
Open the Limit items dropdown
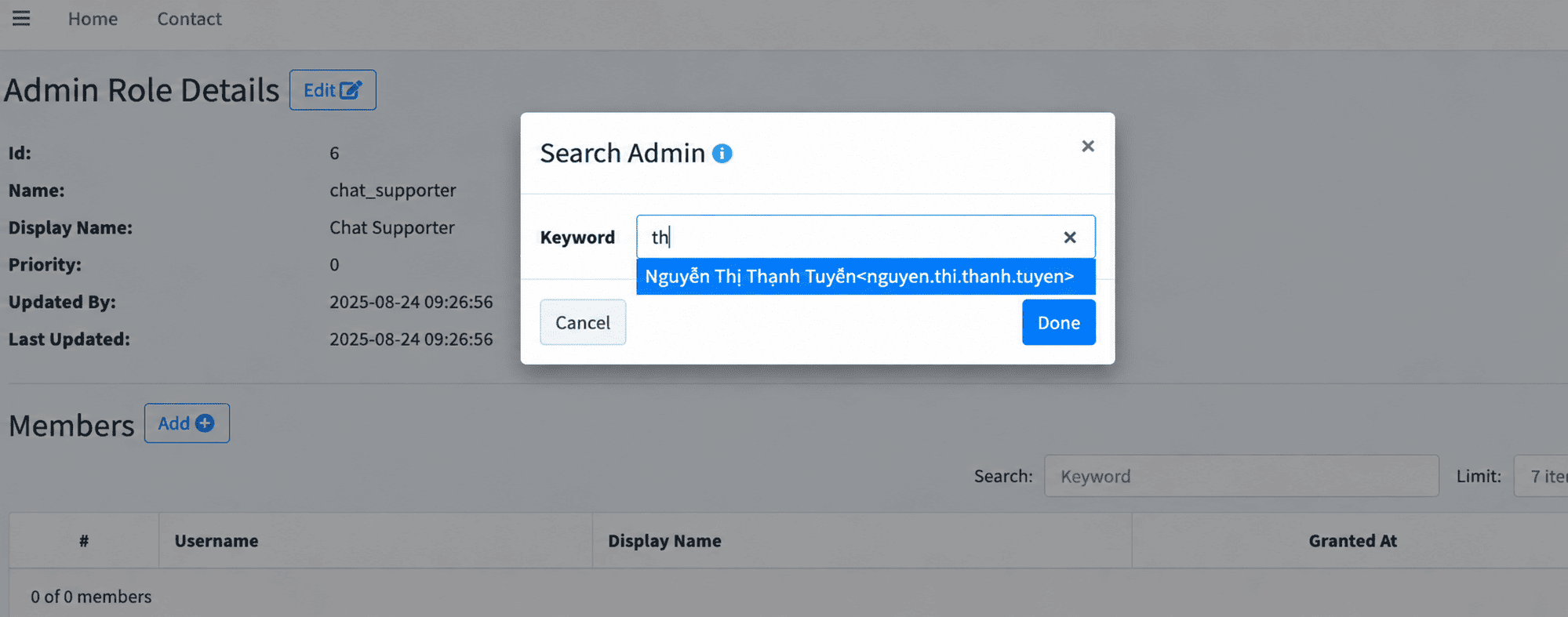coord(1541,476)
